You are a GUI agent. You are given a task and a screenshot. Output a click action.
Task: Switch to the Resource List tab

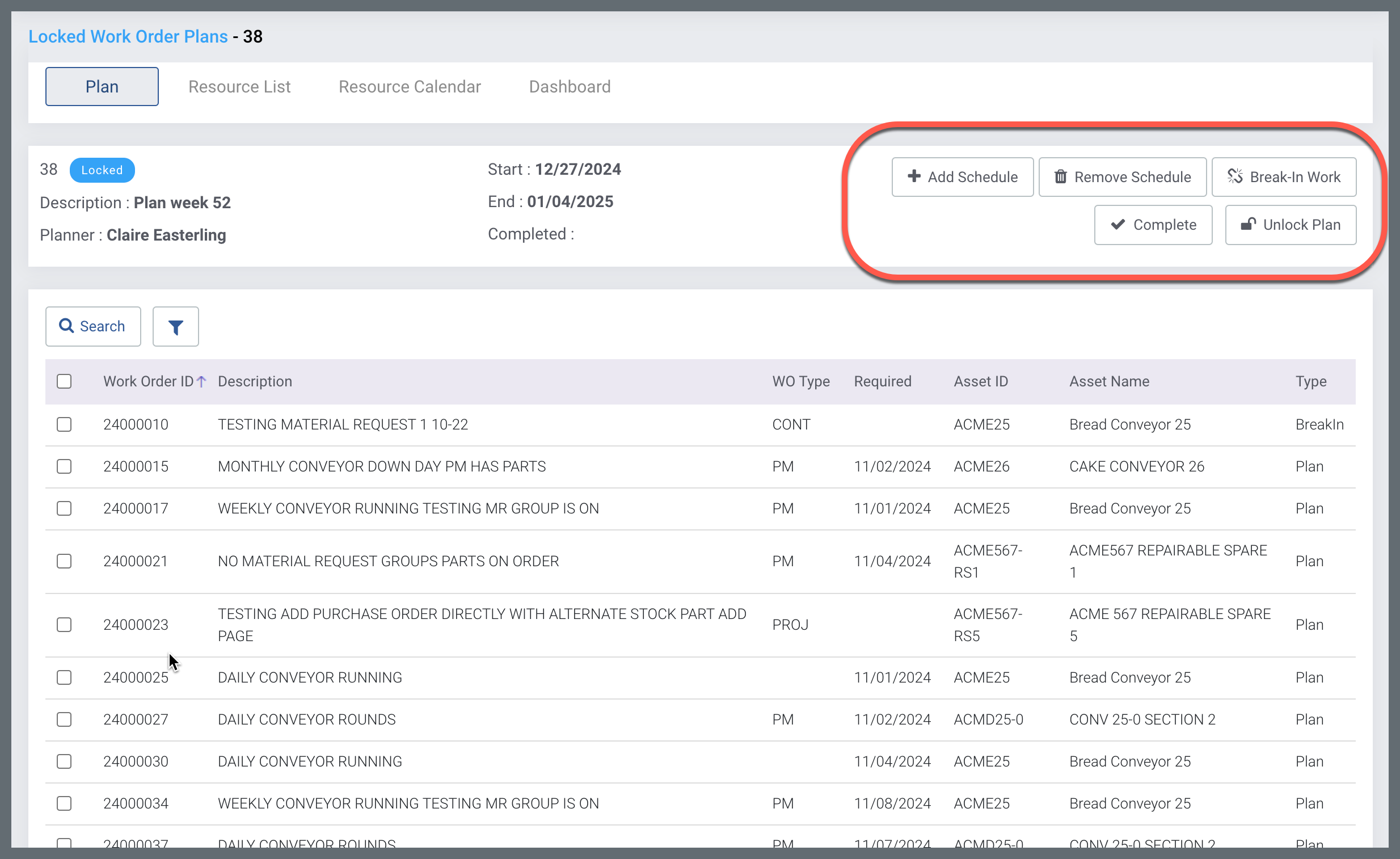[x=239, y=87]
